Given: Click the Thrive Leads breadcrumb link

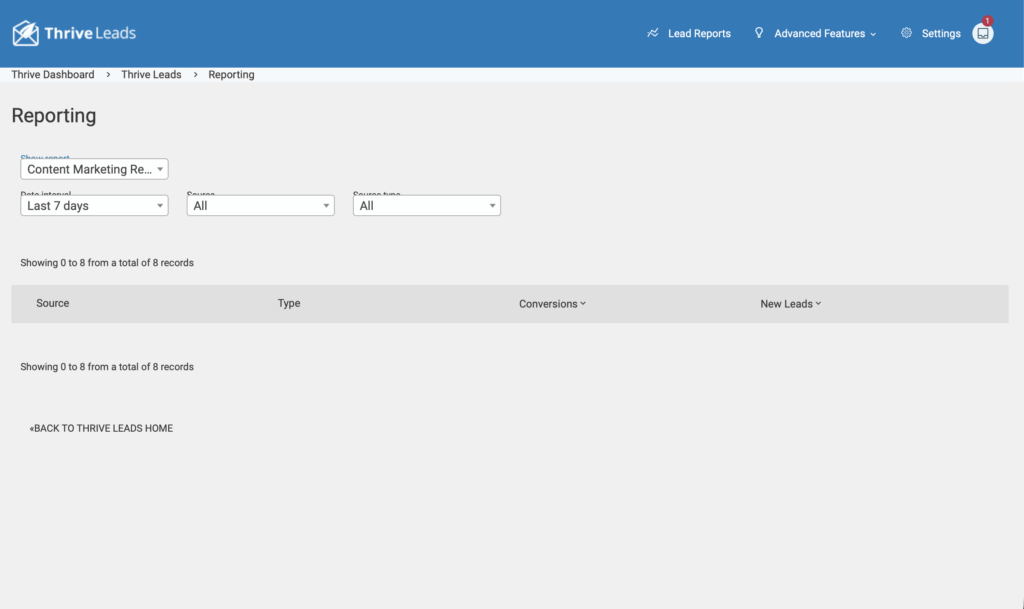Looking at the screenshot, I should coord(151,75).
